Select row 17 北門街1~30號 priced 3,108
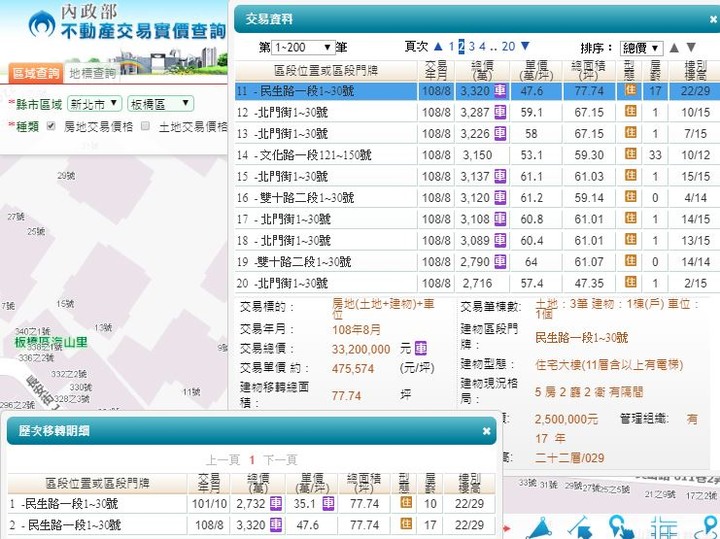This screenshot has width=720, height=539. point(477,219)
